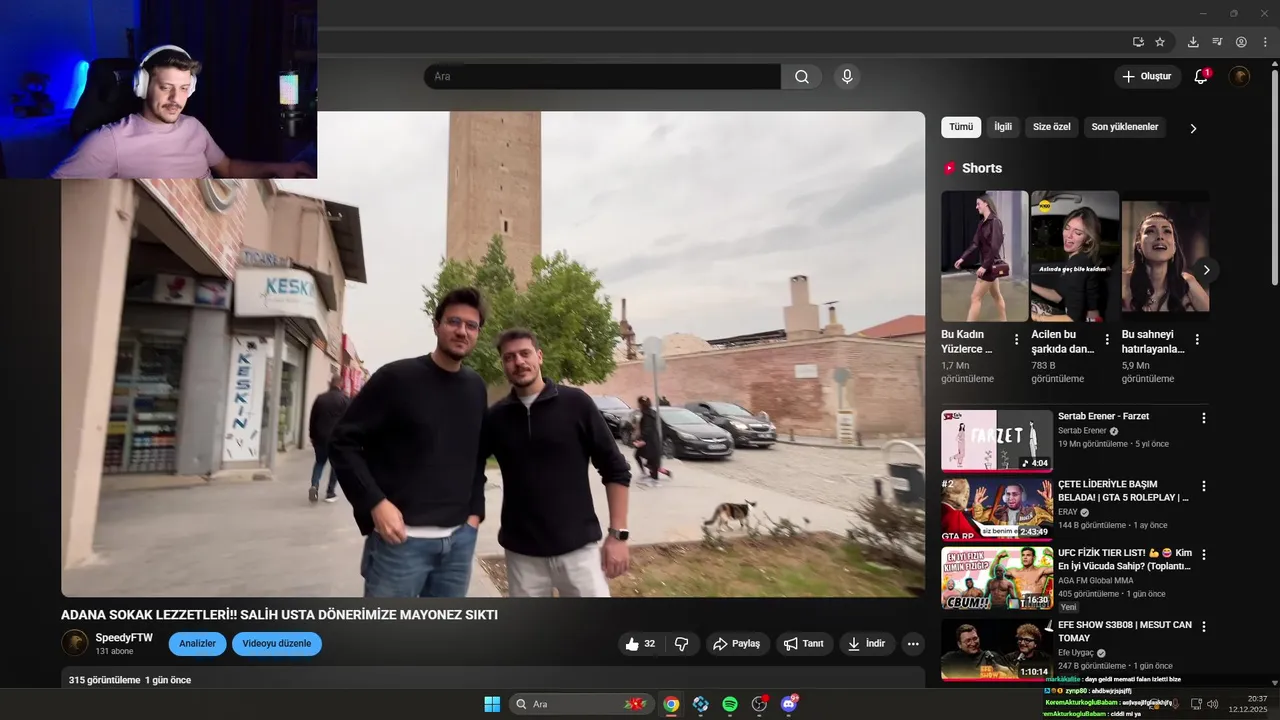
Task: Open the SpeedyFTW channel name link
Action: click(x=124, y=638)
